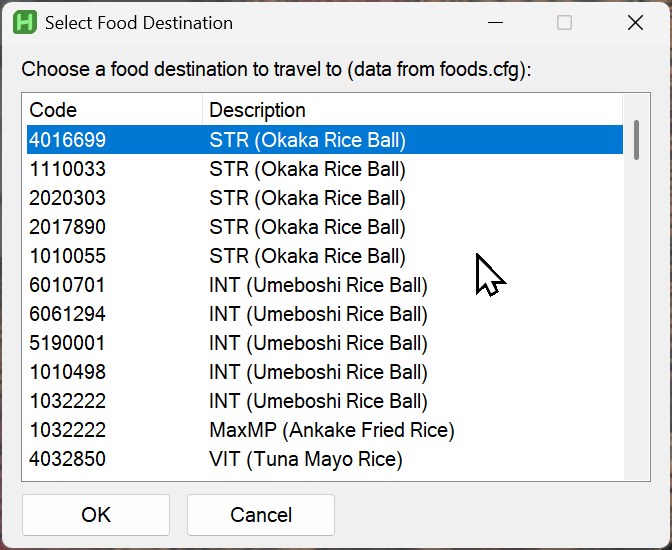
Task: Choose row with code 6061294
Action: (x=324, y=314)
